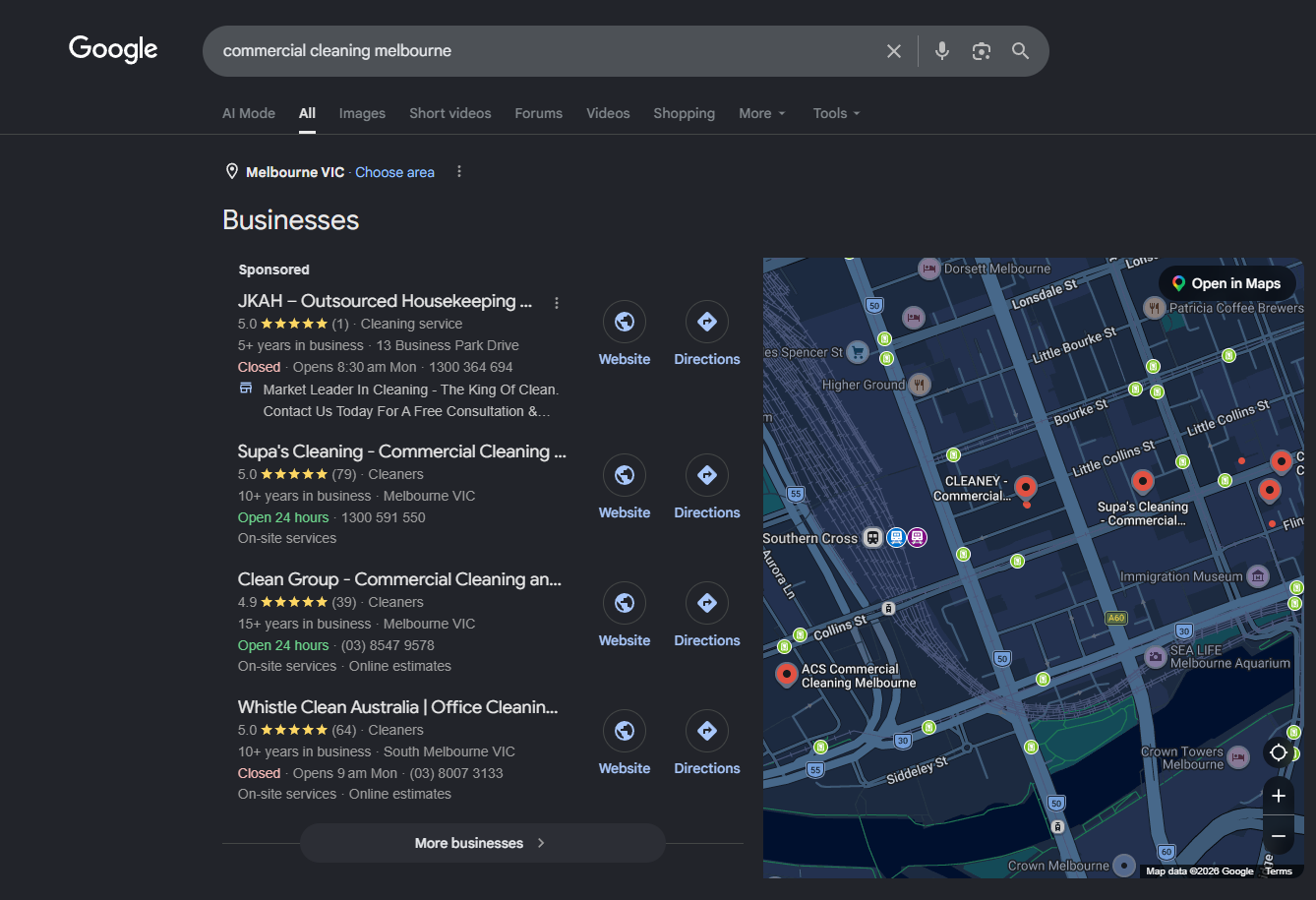Click the map Terms link
The height and width of the screenshot is (900, 1316).
pos(1279,871)
